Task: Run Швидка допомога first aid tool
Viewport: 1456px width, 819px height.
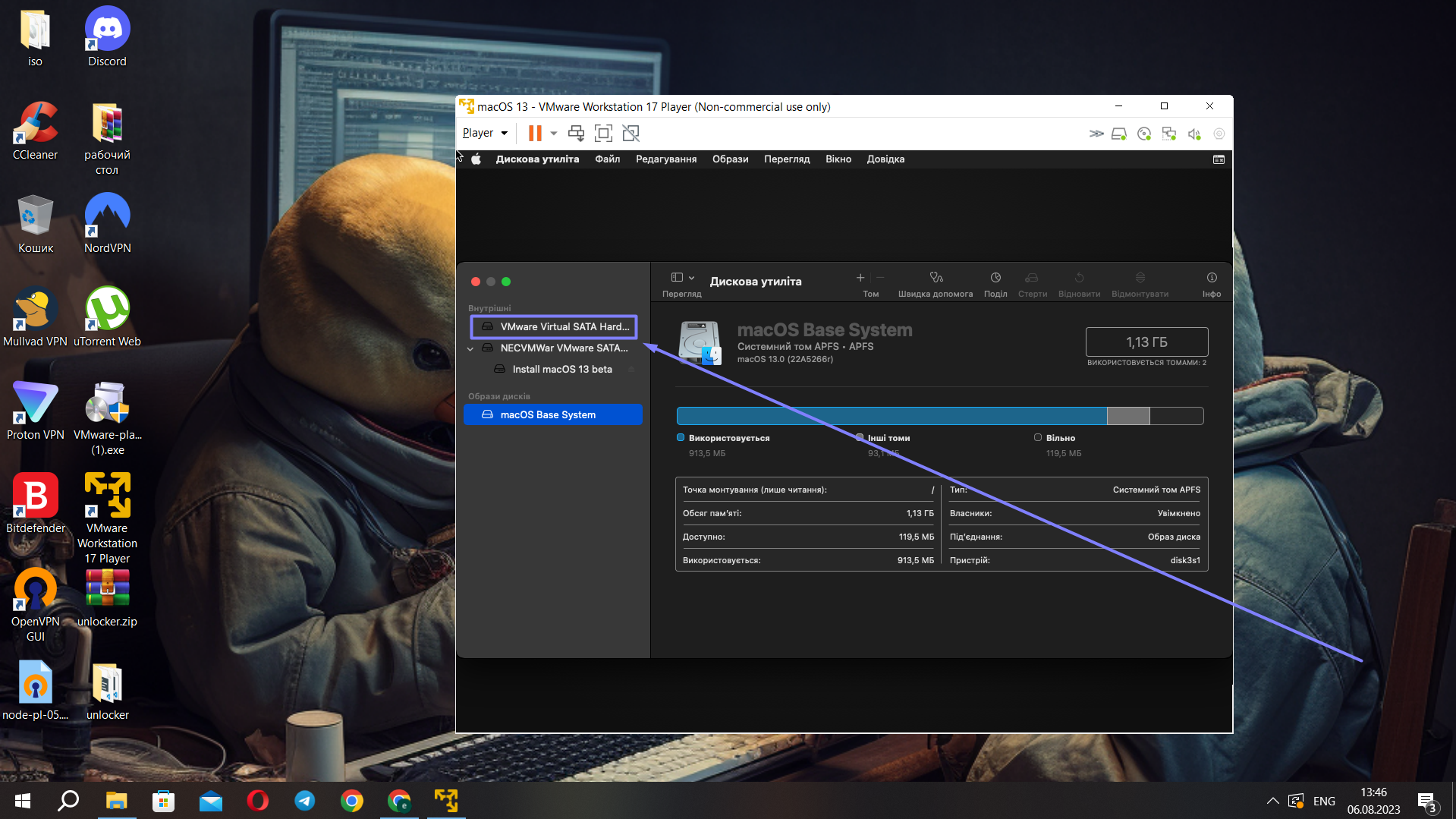Action: click(x=936, y=284)
